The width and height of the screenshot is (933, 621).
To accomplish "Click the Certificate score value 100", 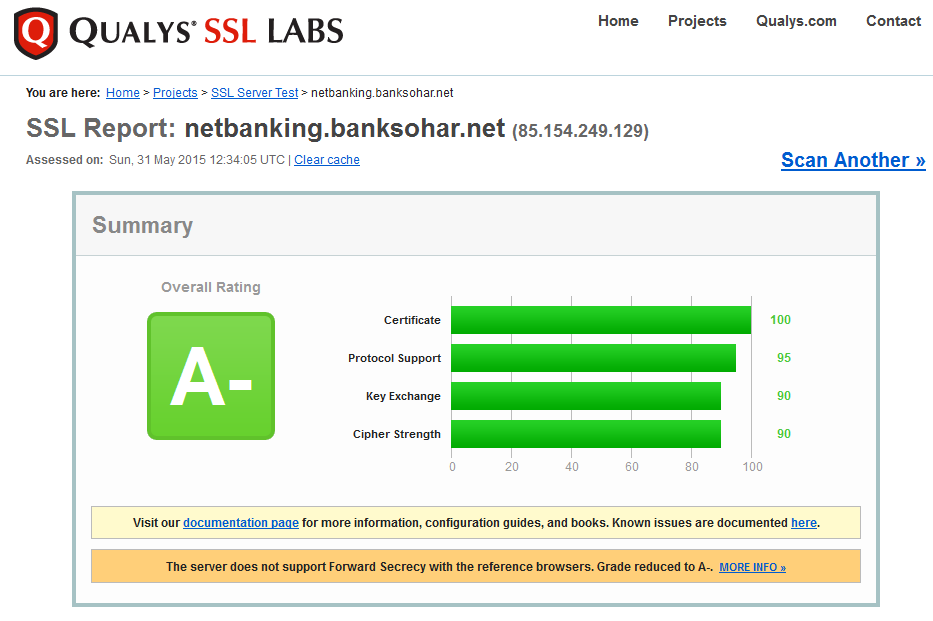I will point(780,320).
